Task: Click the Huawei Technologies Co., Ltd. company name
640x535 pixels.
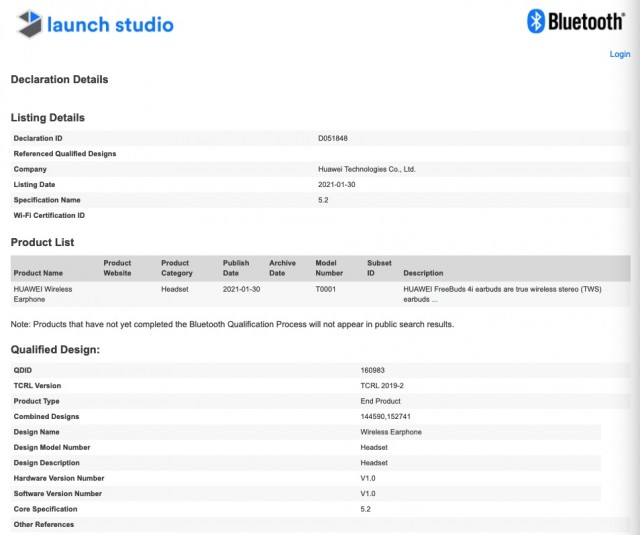Action: coord(367,169)
